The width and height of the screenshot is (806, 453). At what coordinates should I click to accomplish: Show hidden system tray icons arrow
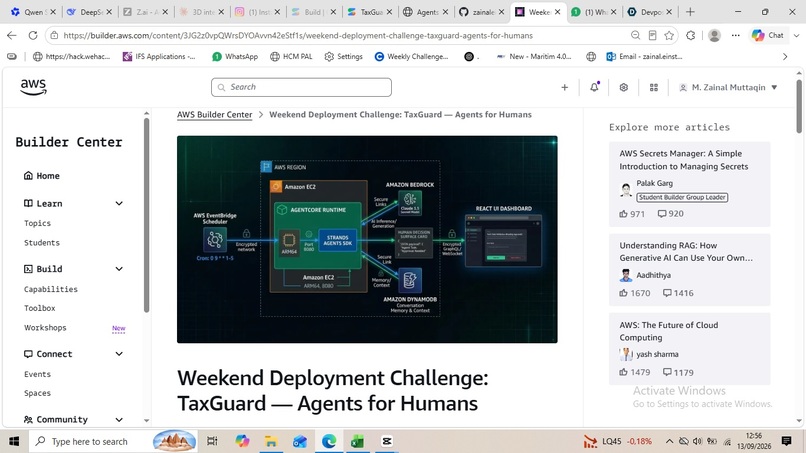pyautogui.click(x=669, y=441)
